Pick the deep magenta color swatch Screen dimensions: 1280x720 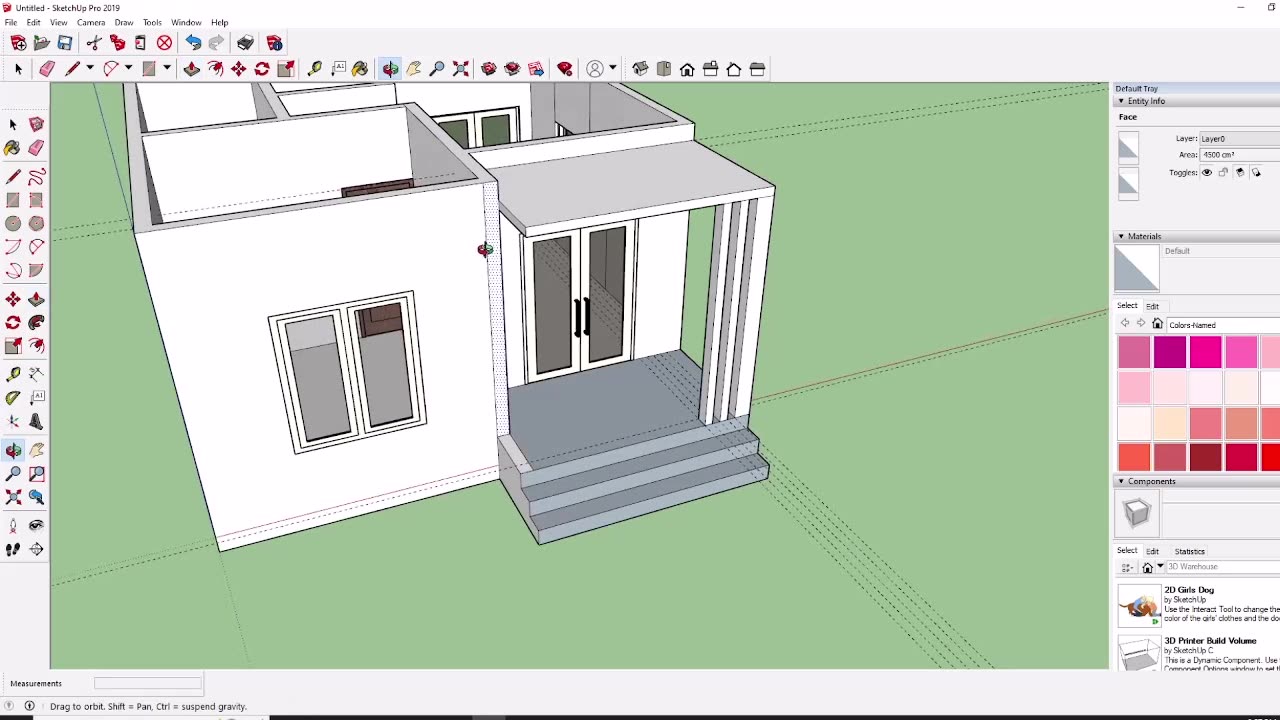(x=1170, y=352)
